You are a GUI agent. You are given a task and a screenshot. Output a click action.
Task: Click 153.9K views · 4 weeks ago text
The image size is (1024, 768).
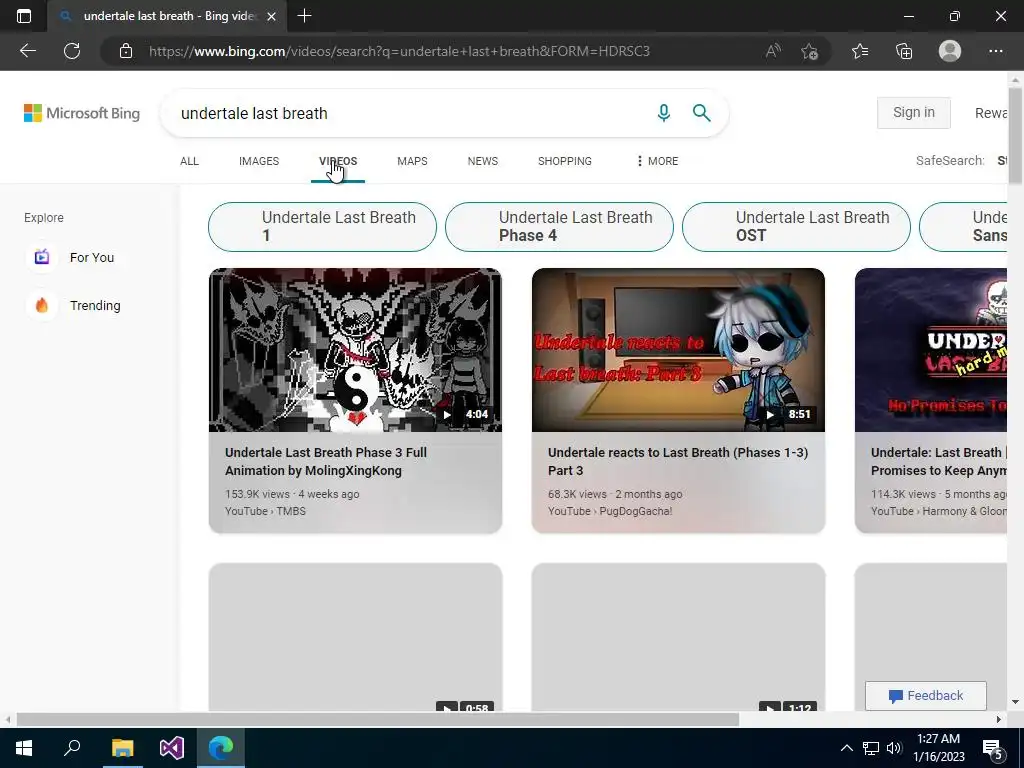click(292, 494)
